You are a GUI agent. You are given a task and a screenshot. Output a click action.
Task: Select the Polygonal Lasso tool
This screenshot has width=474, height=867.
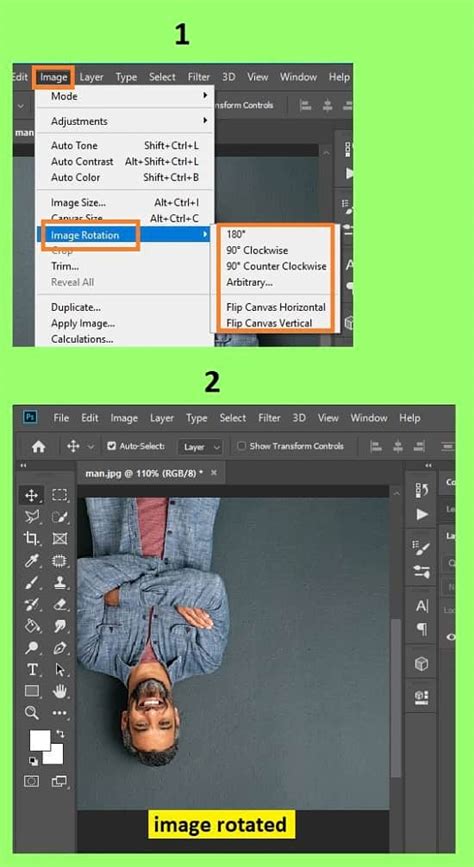[x=32, y=517]
